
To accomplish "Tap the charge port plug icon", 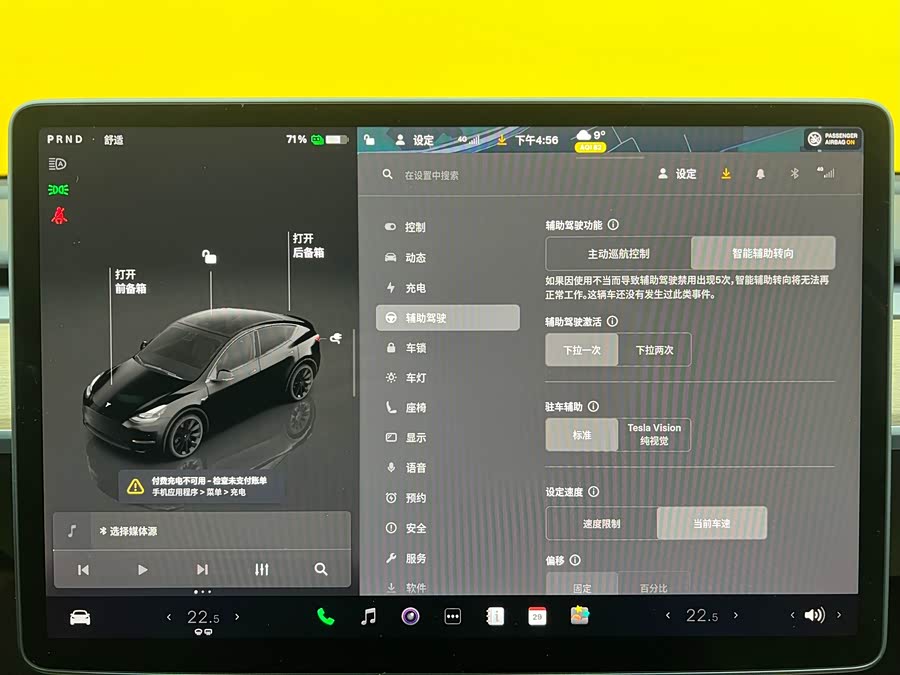I will 336,338.
